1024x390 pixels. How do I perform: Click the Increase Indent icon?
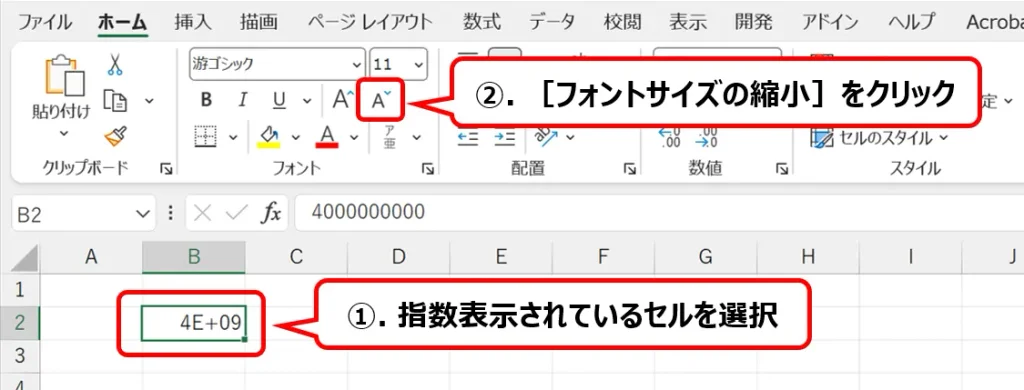tap(505, 137)
